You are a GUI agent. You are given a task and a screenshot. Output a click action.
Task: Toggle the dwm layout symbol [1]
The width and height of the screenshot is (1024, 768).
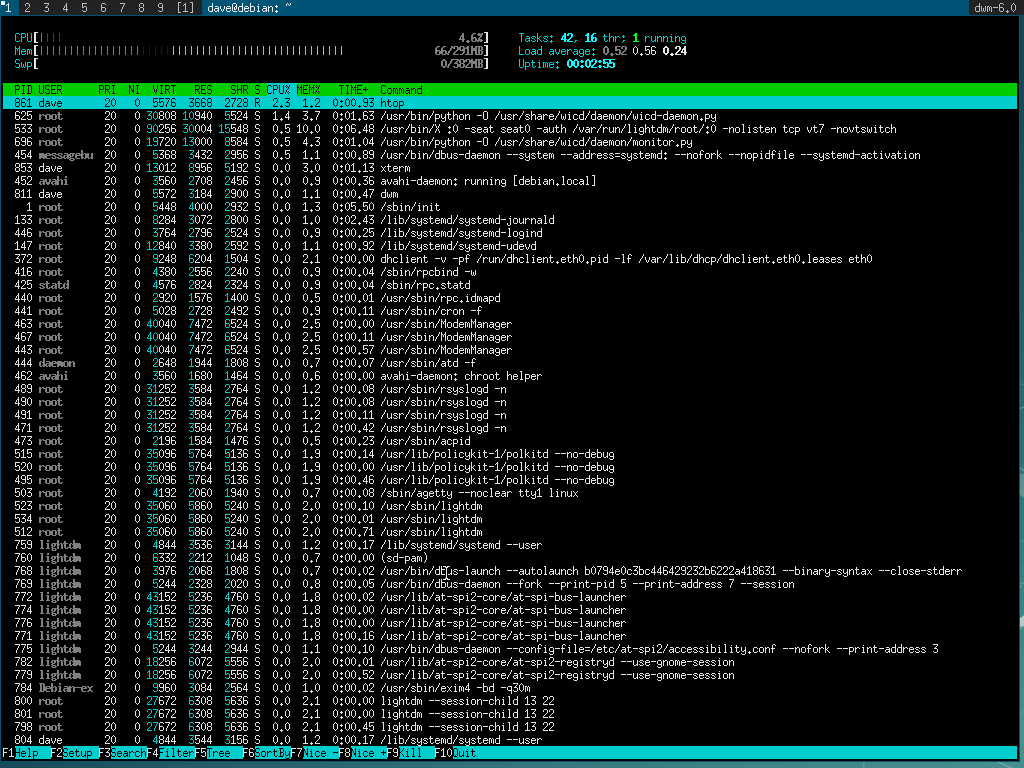185,8
